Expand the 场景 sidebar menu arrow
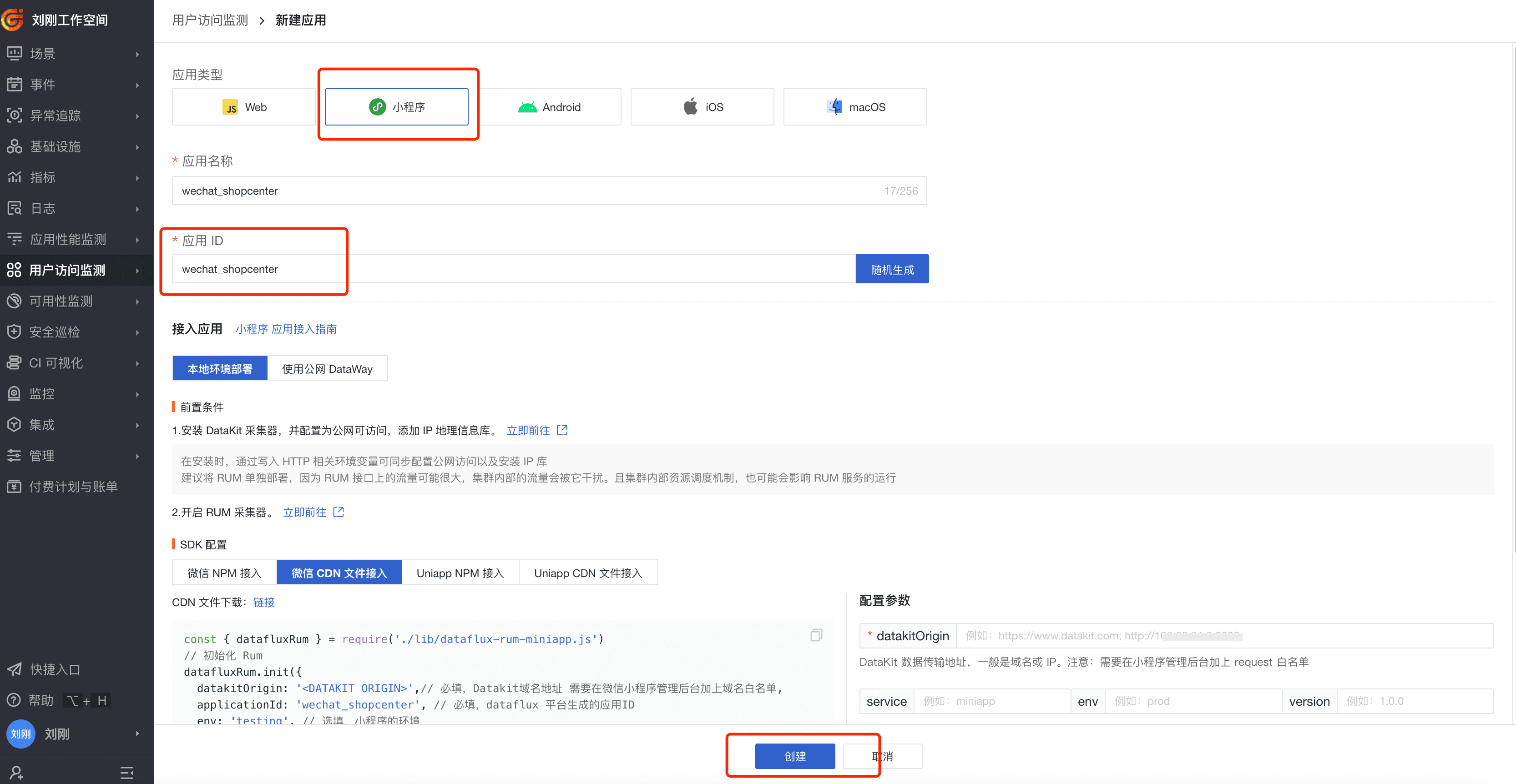1516x784 pixels. 137,54
